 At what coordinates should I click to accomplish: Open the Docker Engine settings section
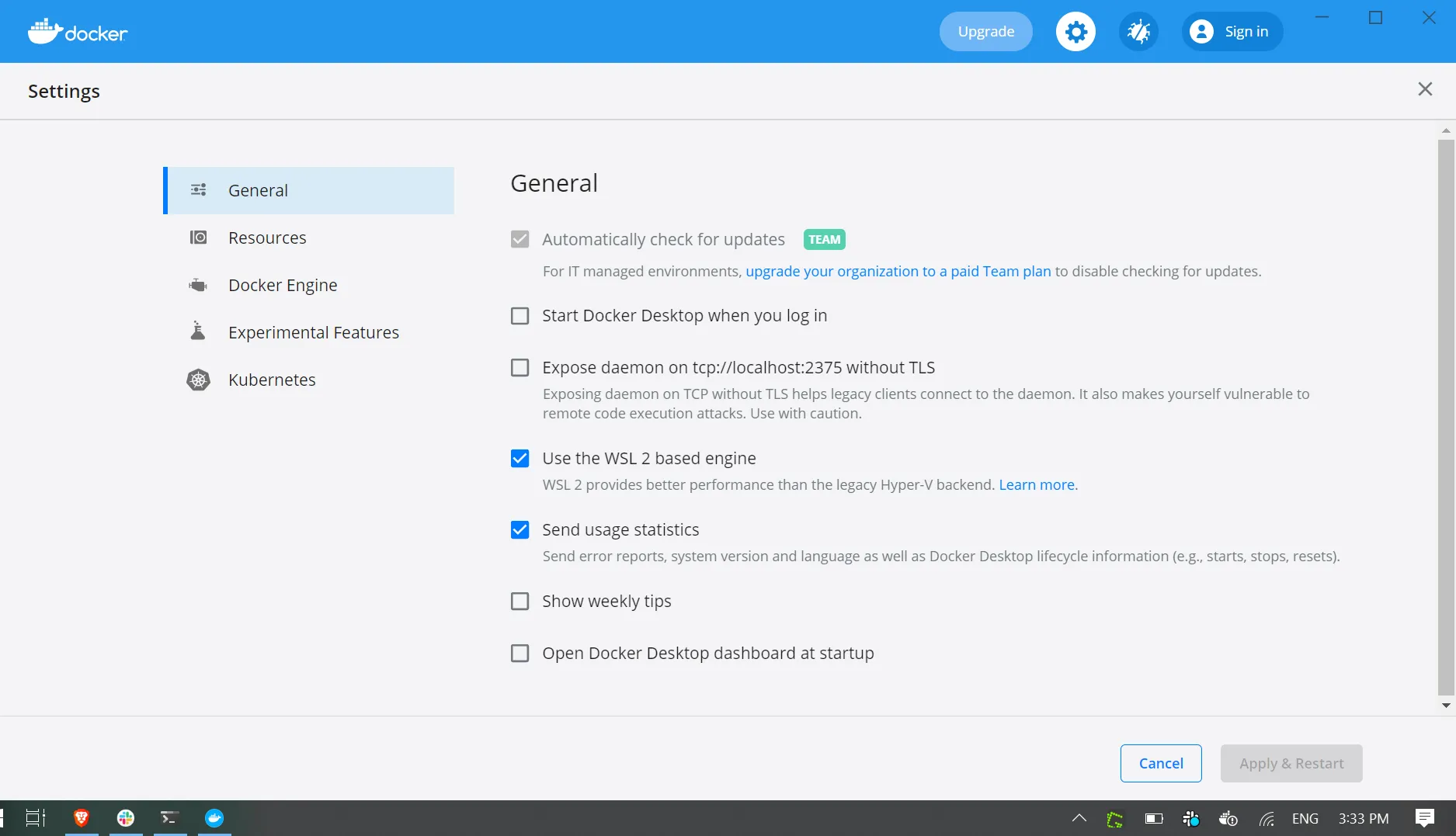(x=309, y=285)
